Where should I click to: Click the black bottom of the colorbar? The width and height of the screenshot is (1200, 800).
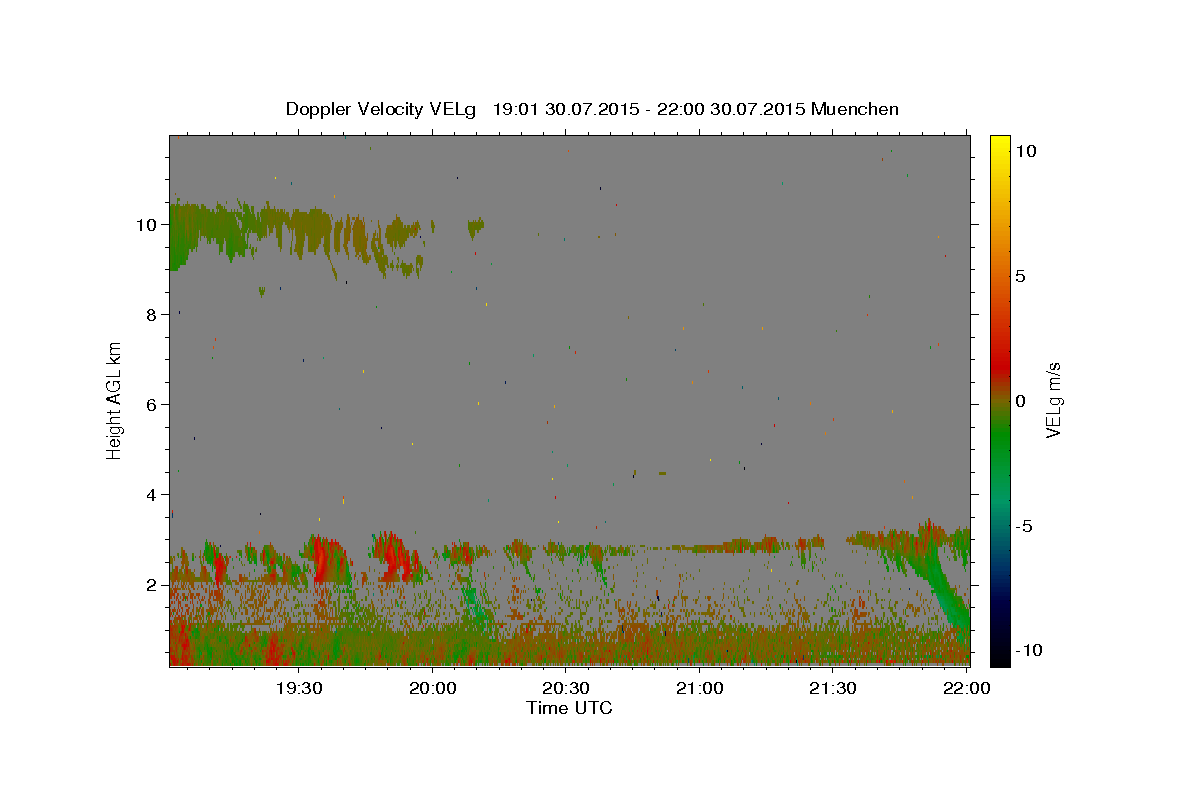tap(1000, 655)
